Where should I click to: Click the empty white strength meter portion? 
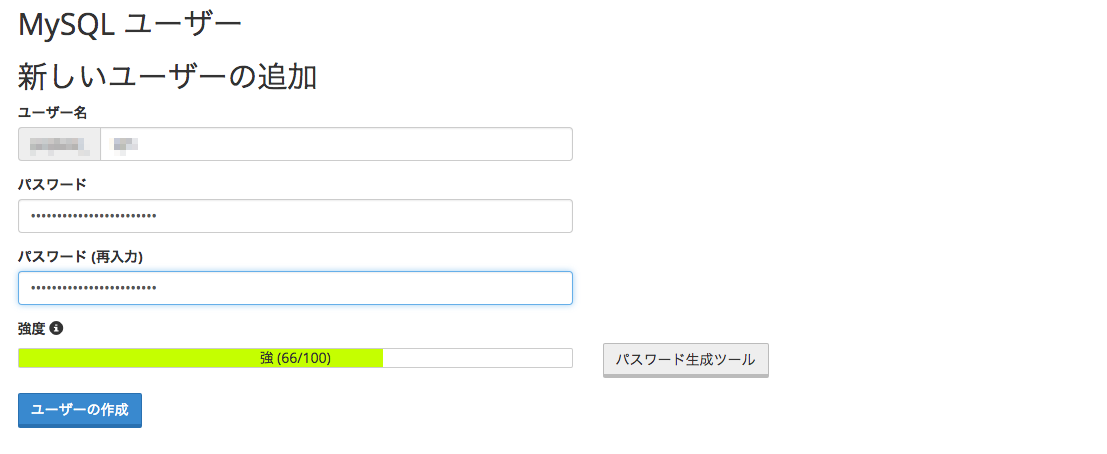click(x=478, y=358)
